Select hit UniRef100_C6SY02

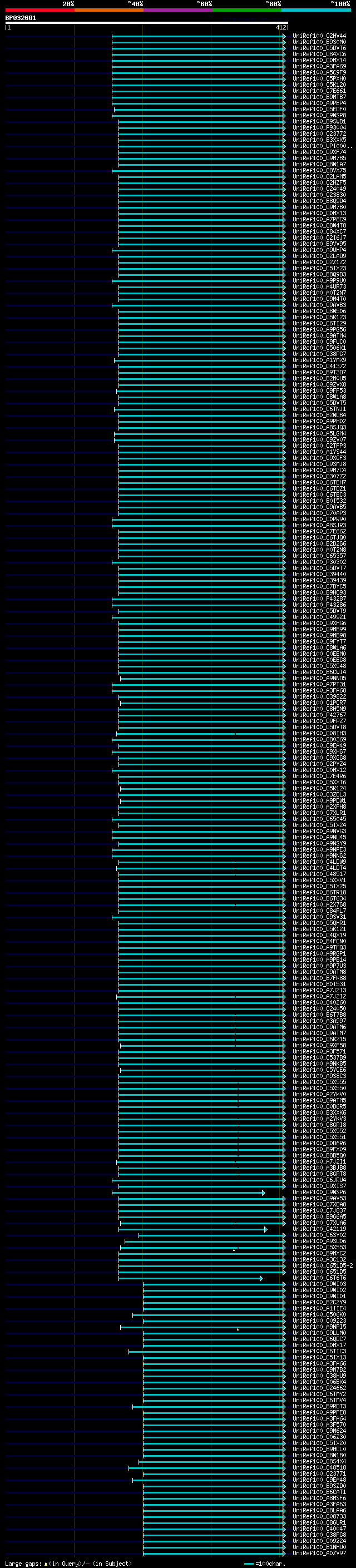tap(319, 1235)
